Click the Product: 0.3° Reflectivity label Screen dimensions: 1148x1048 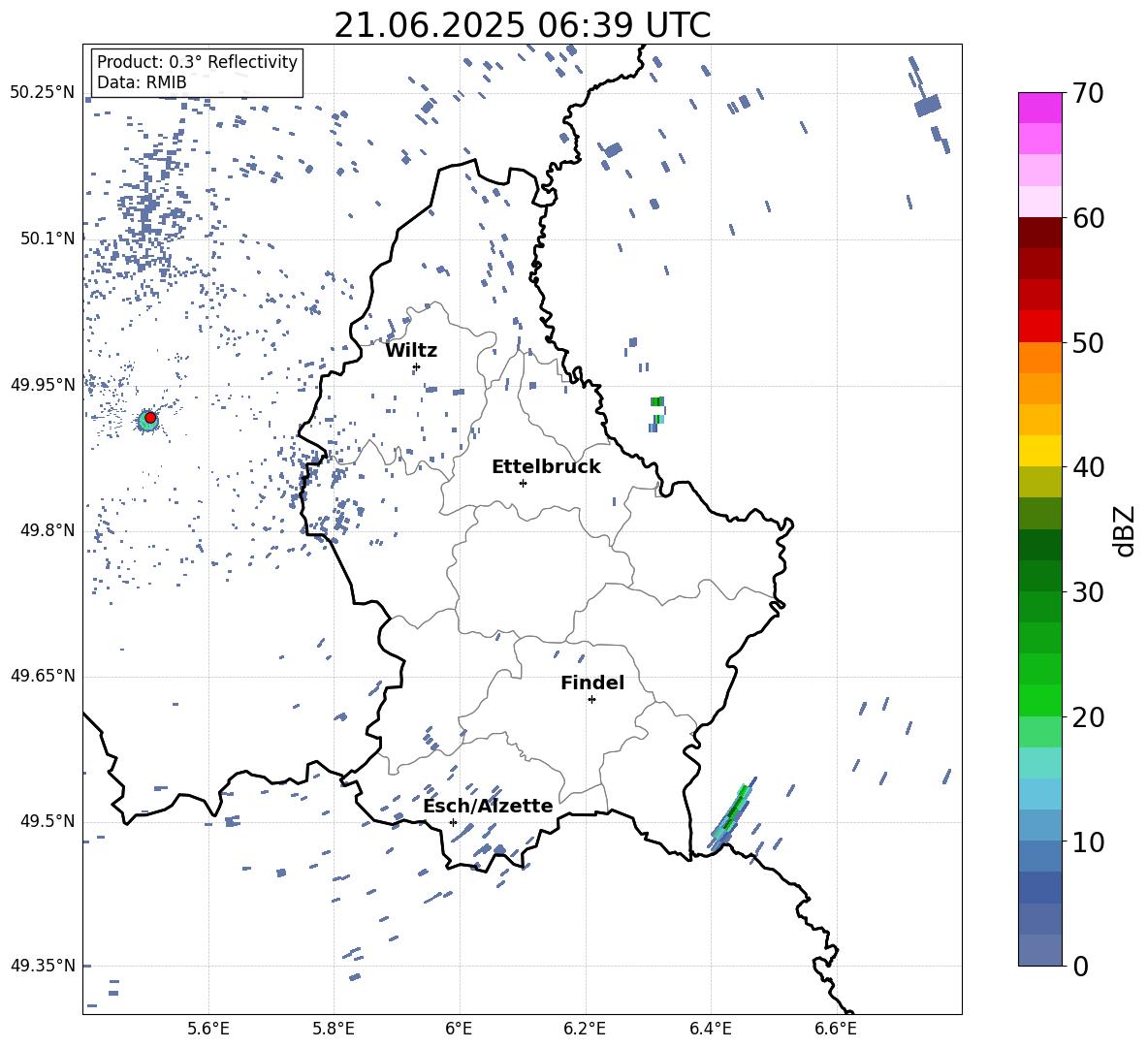[x=197, y=62]
